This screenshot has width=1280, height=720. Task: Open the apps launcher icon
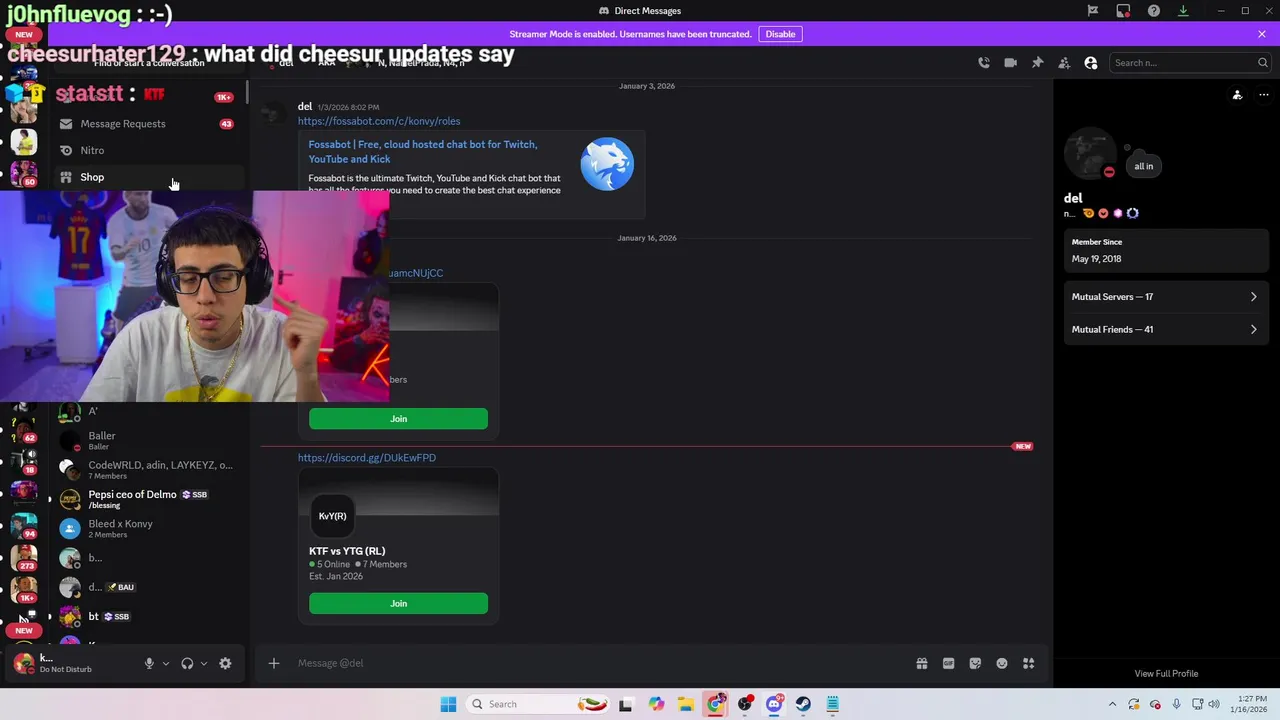1028,663
